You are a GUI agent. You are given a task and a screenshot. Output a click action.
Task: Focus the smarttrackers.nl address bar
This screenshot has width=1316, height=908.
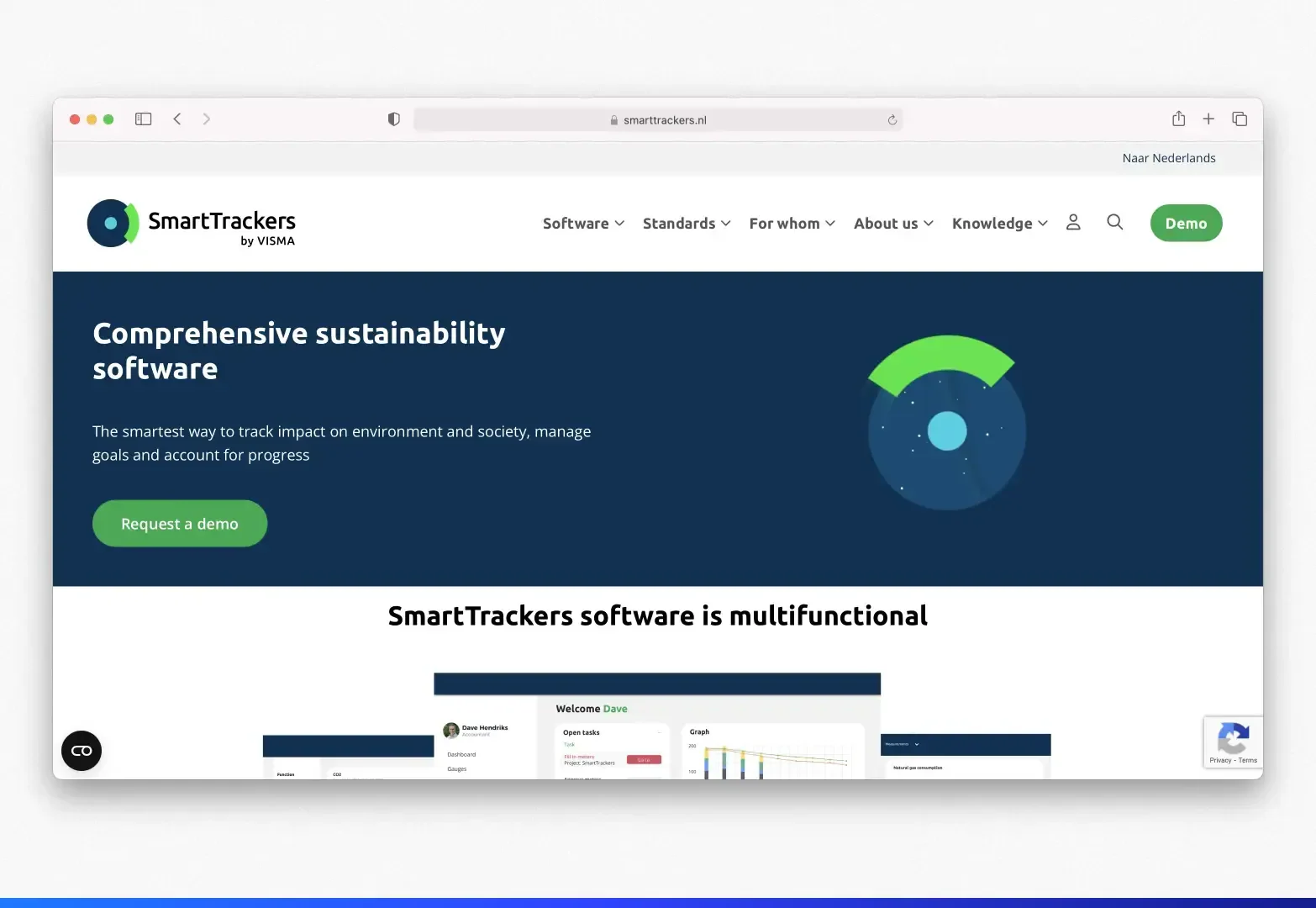(x=658, y=120)
